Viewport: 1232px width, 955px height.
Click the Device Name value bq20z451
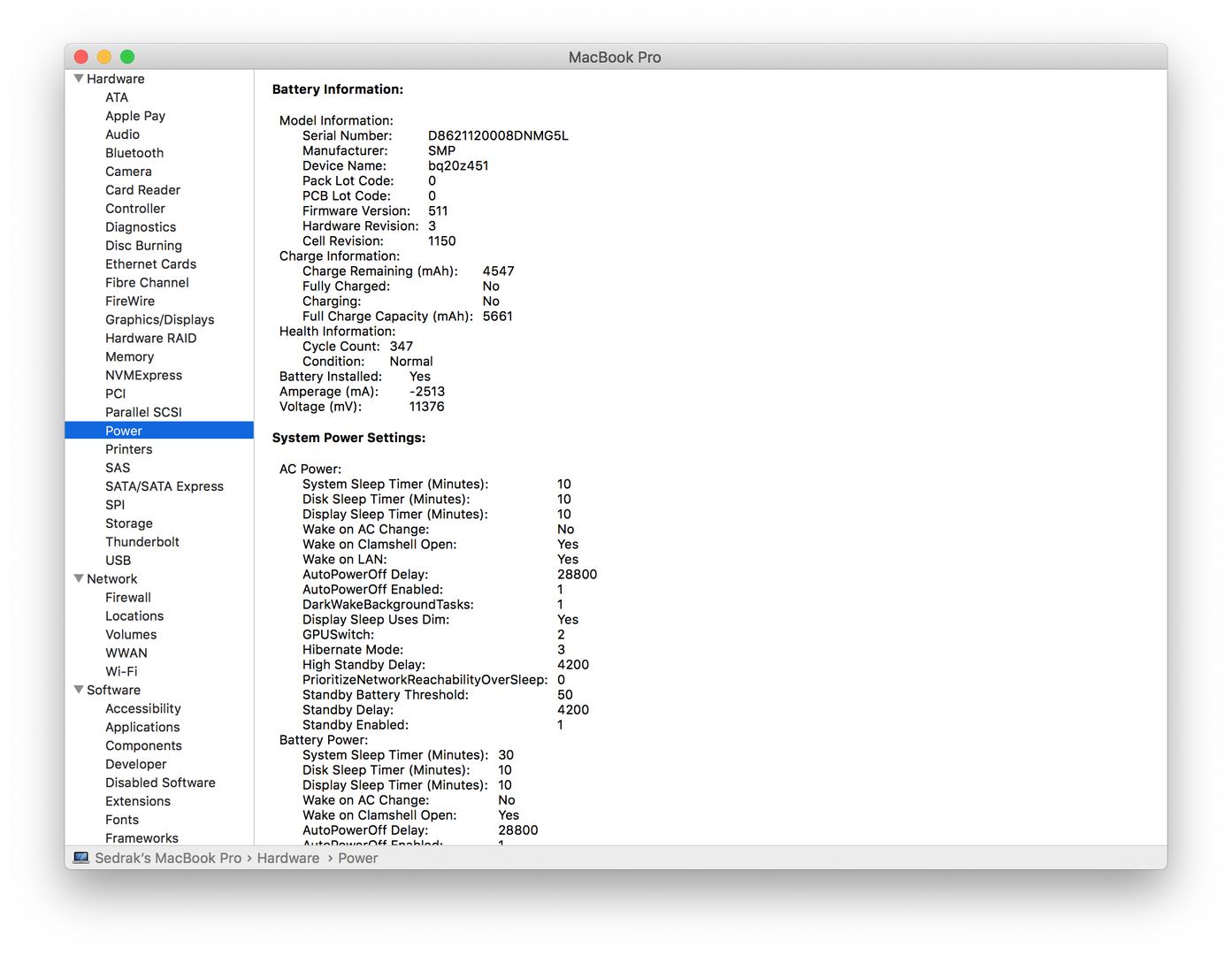(458, 166)
